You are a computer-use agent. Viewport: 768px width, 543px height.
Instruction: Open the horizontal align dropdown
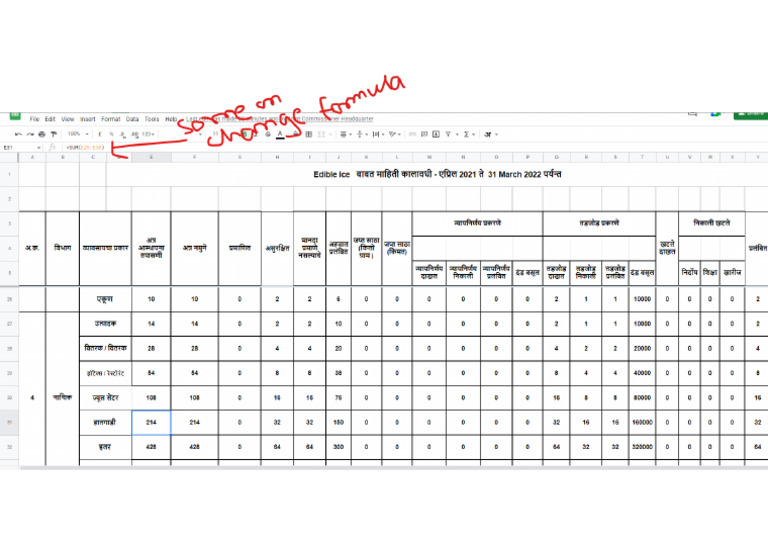click(x=346, y=134)
